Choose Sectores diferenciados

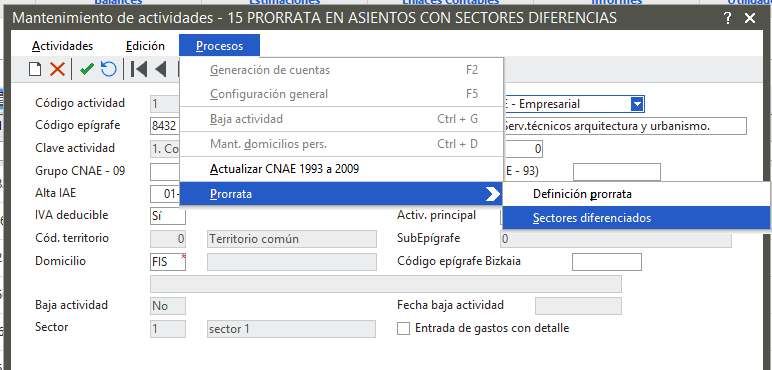tap(636, 218)
